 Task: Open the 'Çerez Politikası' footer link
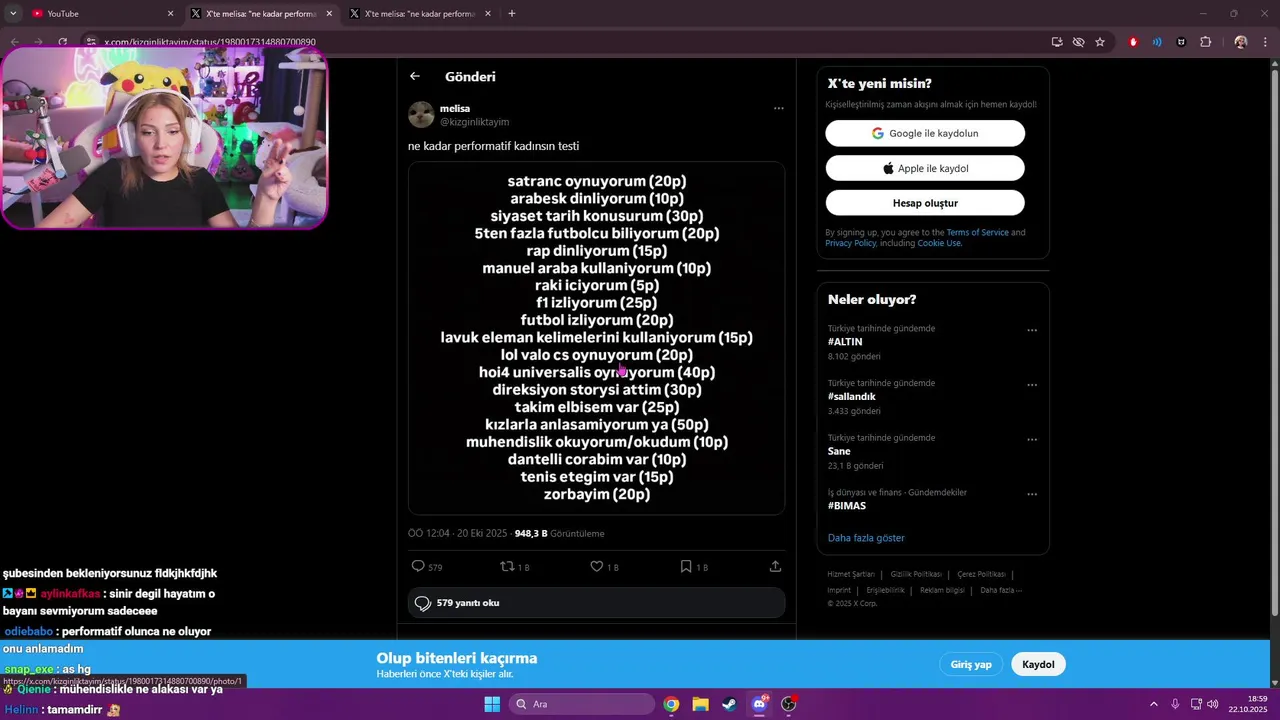(981, 574)
